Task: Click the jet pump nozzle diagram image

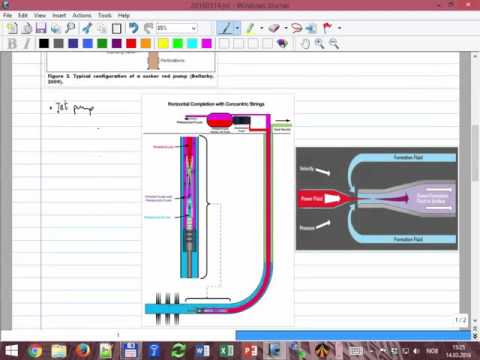Action: tap(377, 199)
